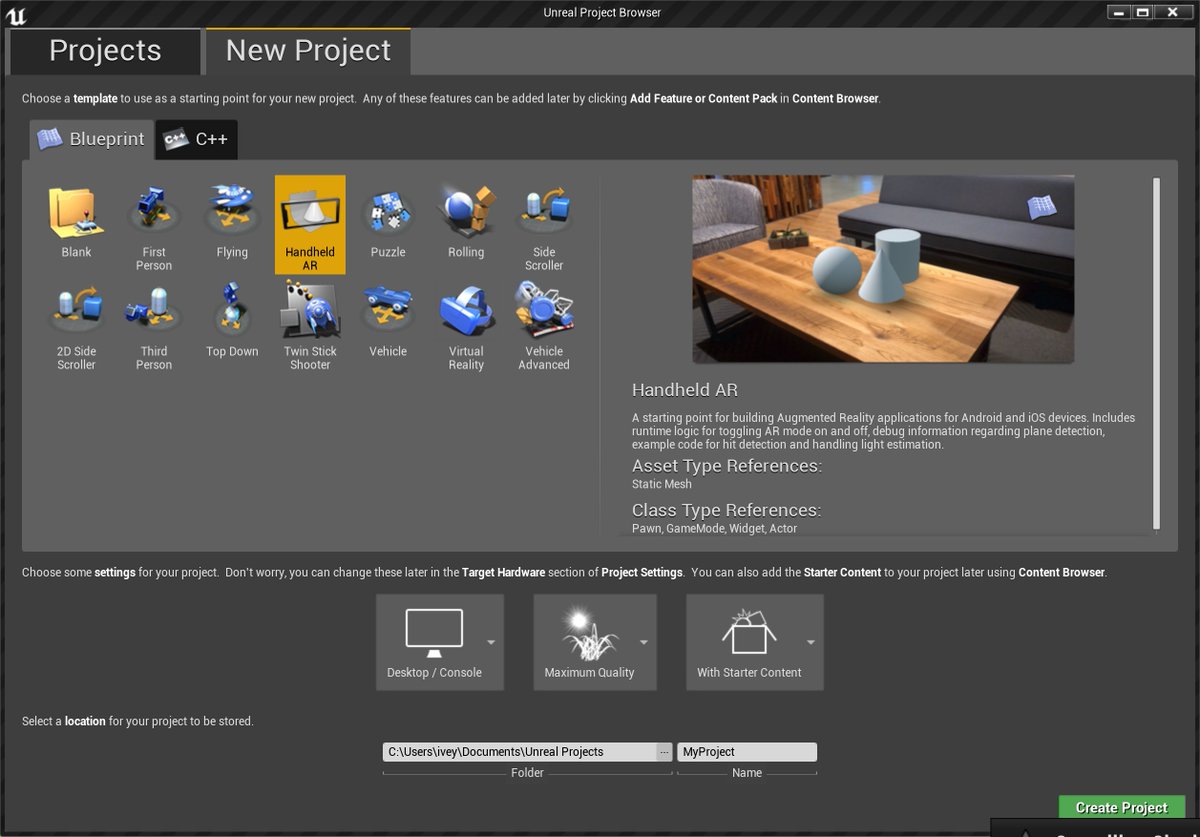Screen dimensions: 1200x837
Task: Click the project Folder path field
Action: point(520,752)
